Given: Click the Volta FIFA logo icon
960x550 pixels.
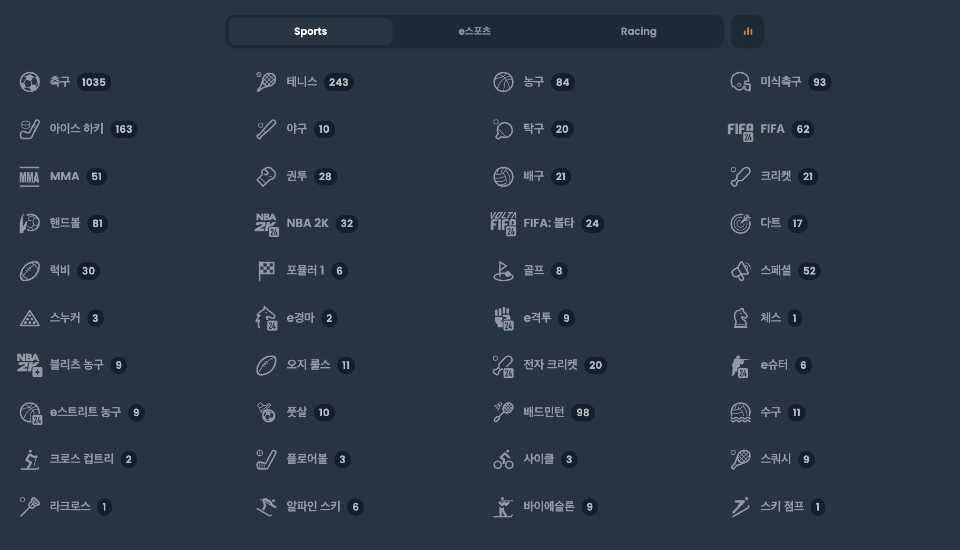Looking at the screenshot, I should click(503, 224).
